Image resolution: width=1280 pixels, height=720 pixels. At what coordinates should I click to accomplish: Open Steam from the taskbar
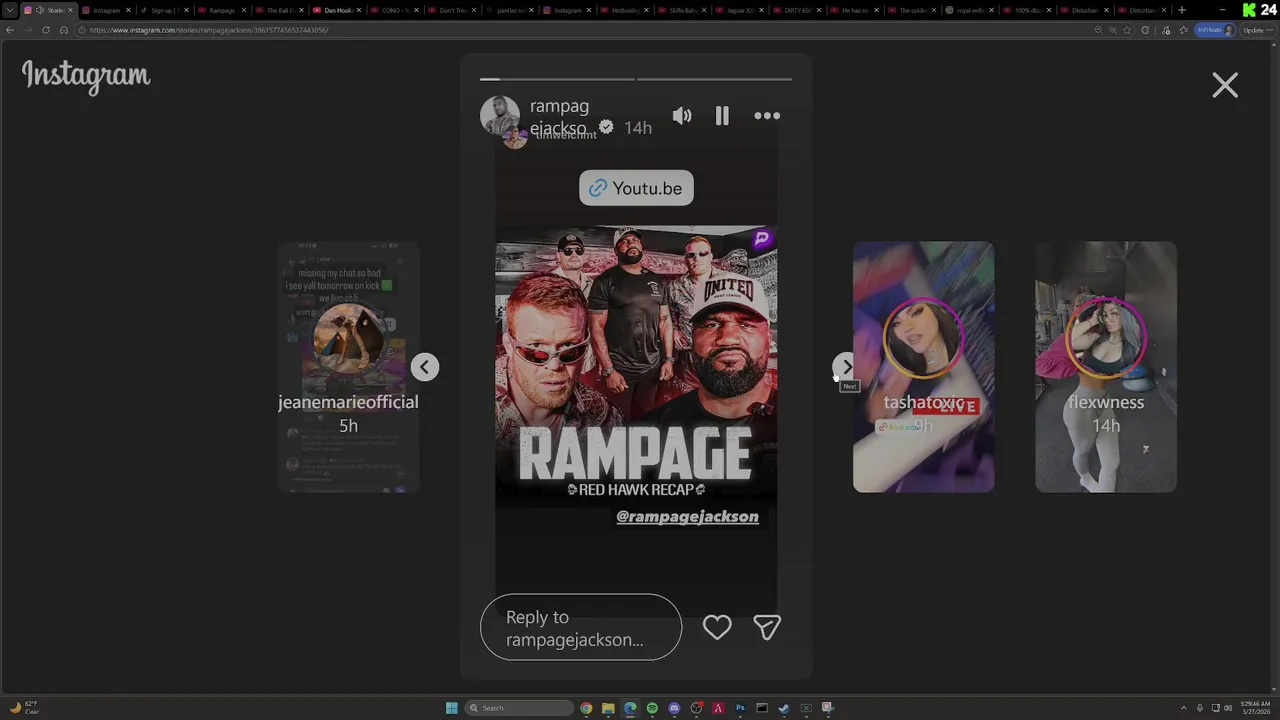coord(784,708)
